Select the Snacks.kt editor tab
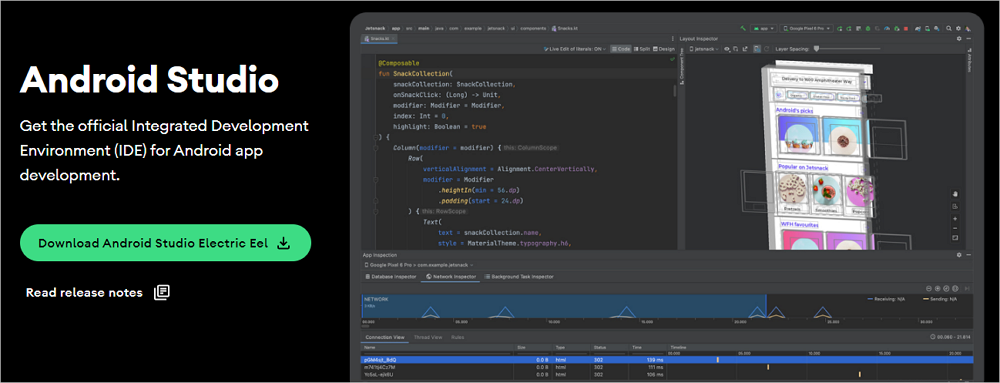 pyautogui.click(x=379, y=38)
